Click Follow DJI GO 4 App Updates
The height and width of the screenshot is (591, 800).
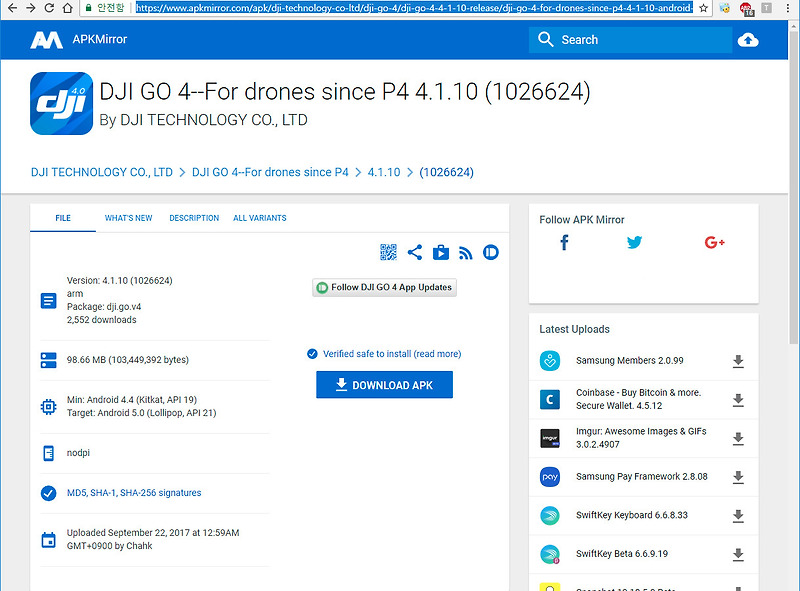pyautogui.click(x=384, y=287)
